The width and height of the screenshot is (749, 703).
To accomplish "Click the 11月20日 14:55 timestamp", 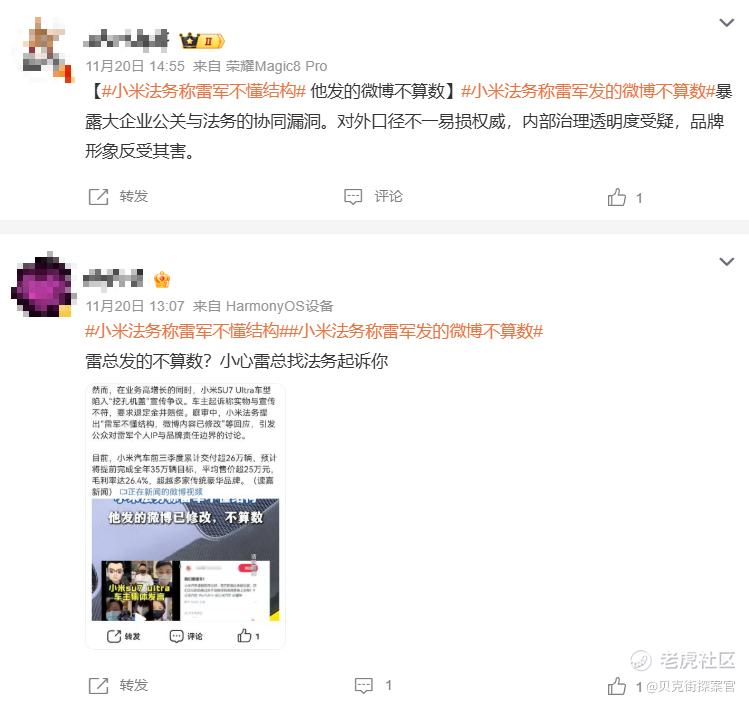I will [135, 66].
